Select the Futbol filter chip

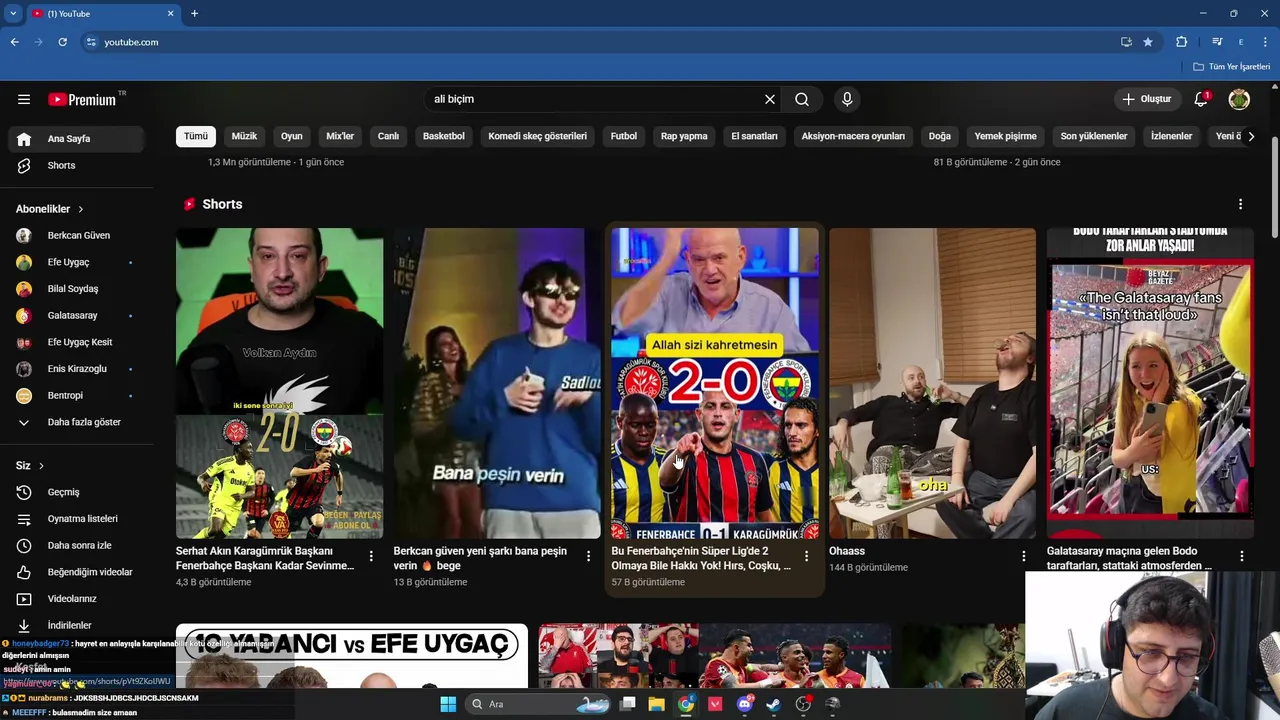coord(624,136)
